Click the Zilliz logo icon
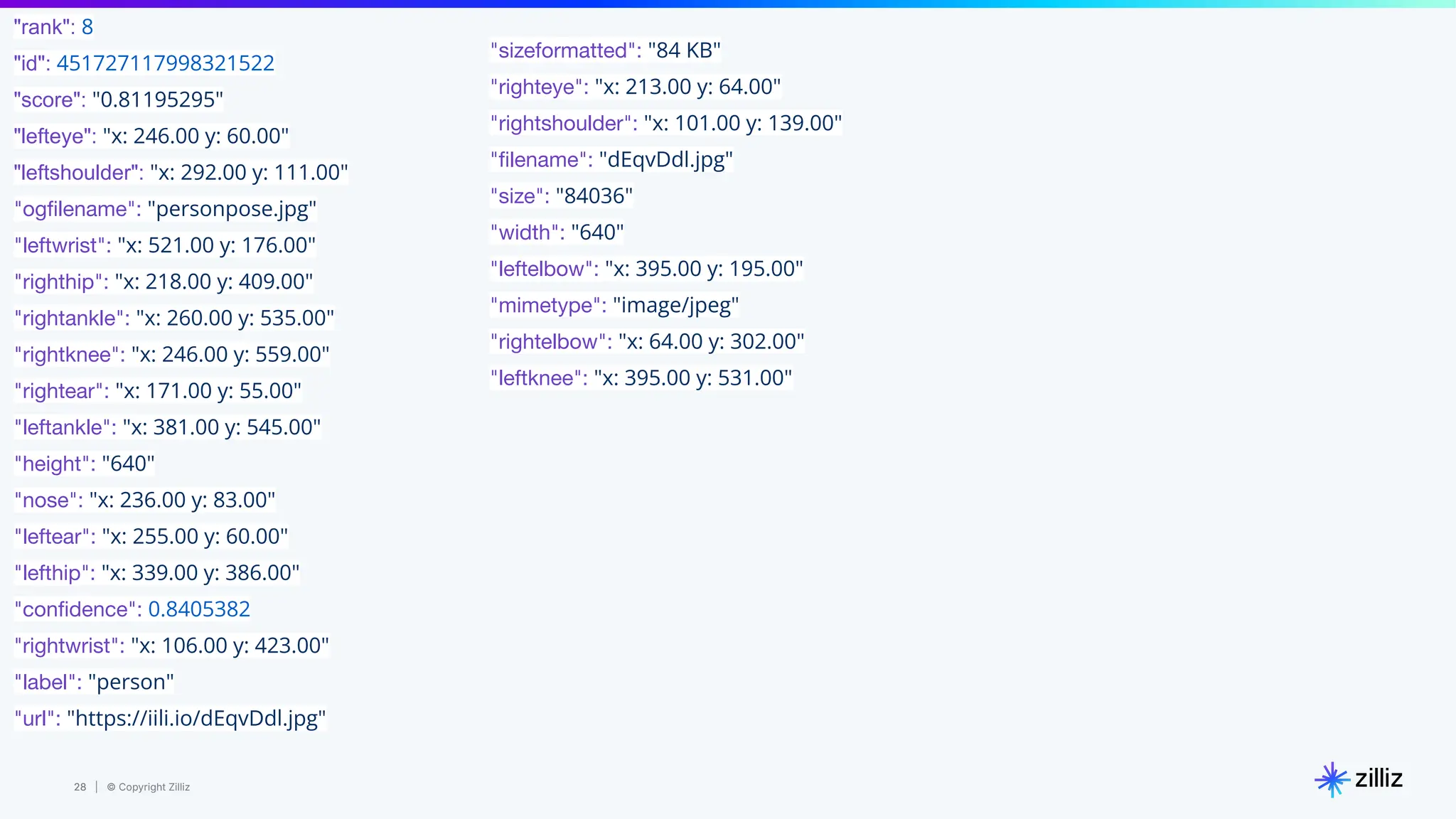 tap(1332, 780)
